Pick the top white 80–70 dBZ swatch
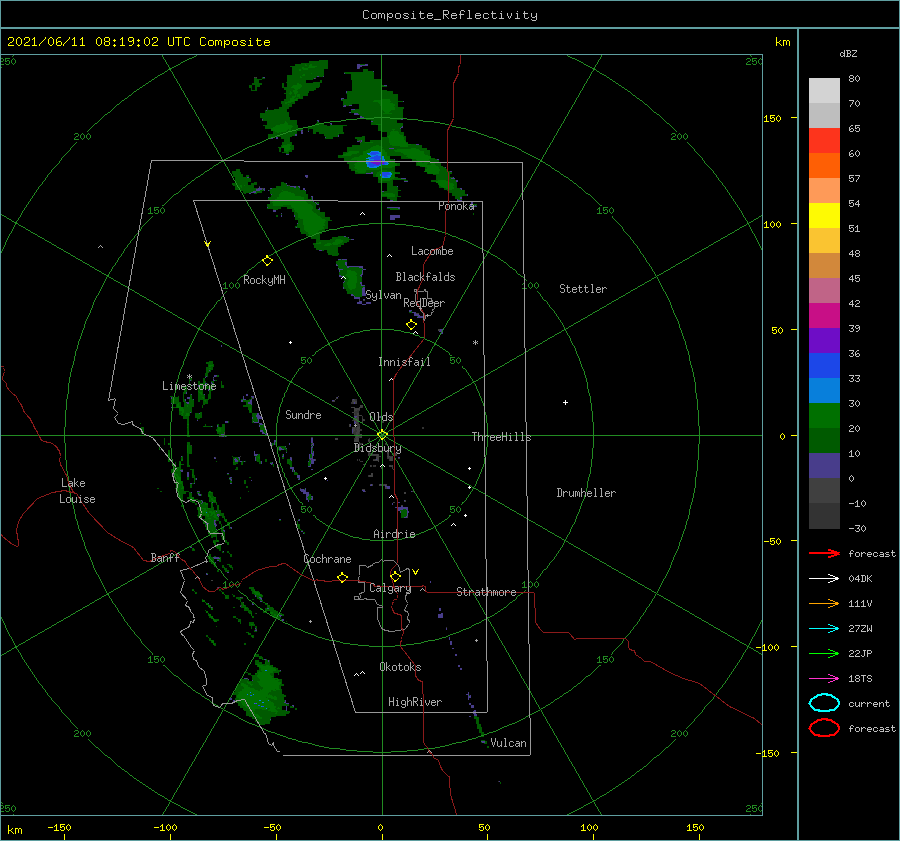Image resolution: width=900 pixels, height=841 pixels. (x=824, y=91)
